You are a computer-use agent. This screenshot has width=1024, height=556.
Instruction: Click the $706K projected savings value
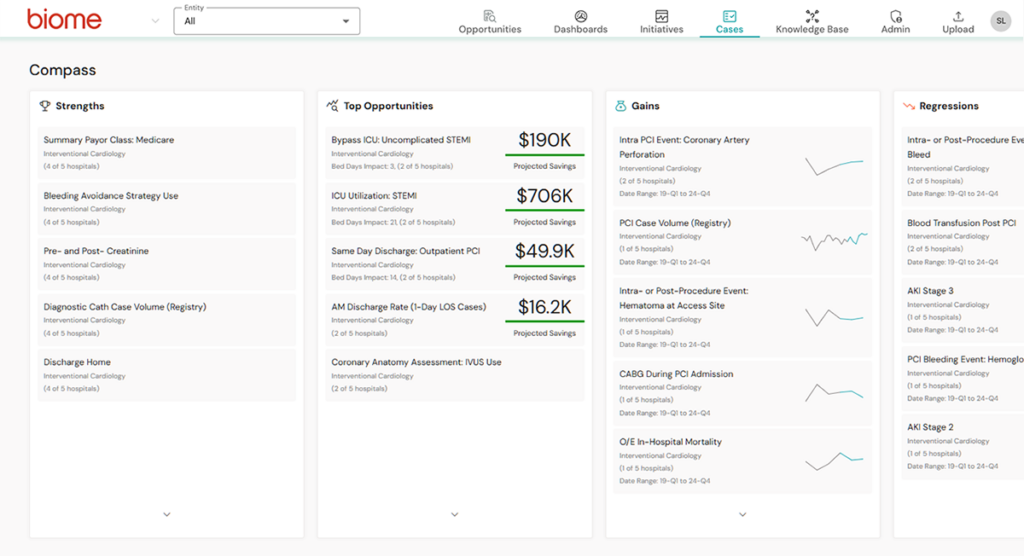pyautogui.click(x=544, y=196)
